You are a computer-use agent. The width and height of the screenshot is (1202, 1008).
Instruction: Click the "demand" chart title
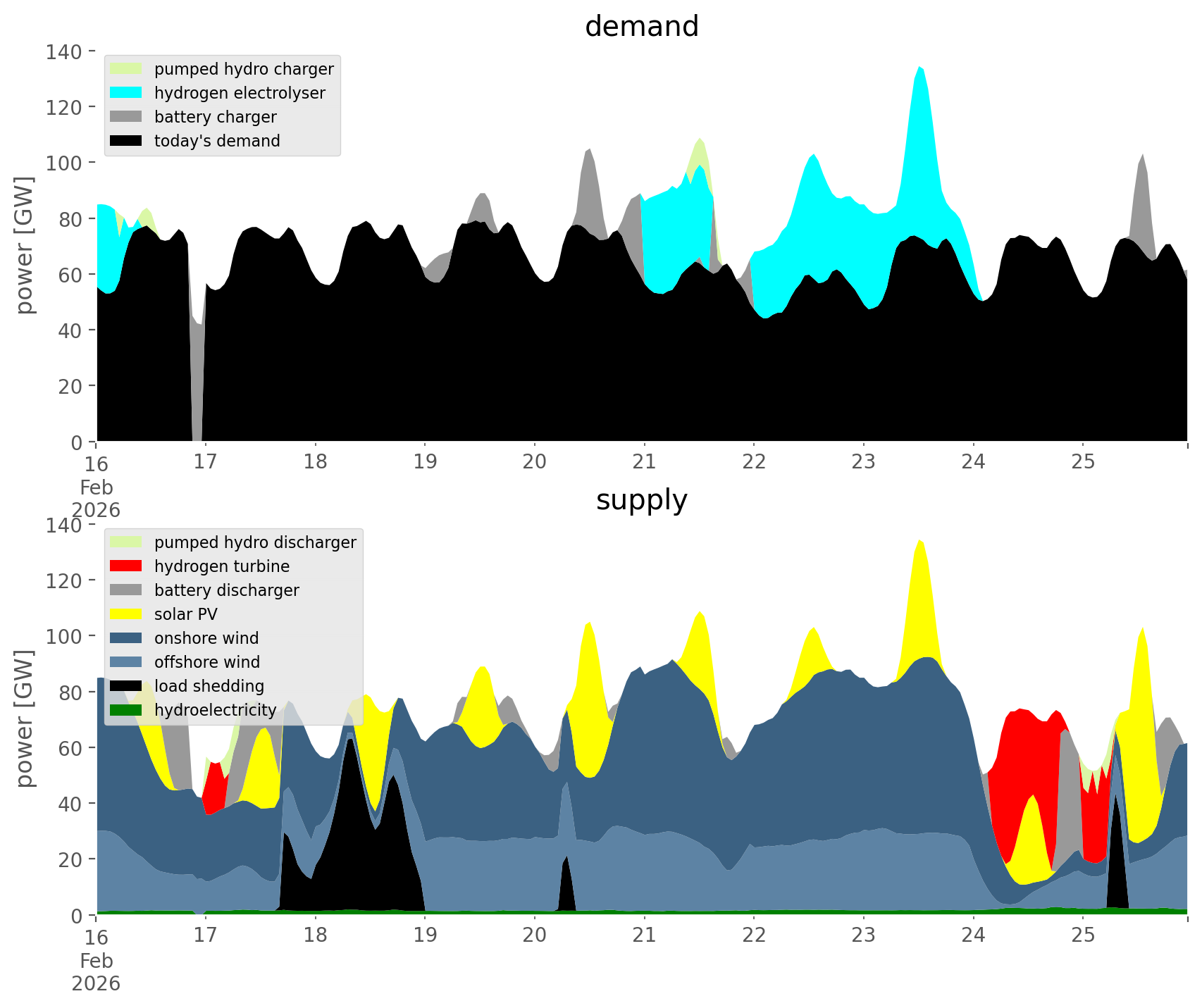click(641, 27)
